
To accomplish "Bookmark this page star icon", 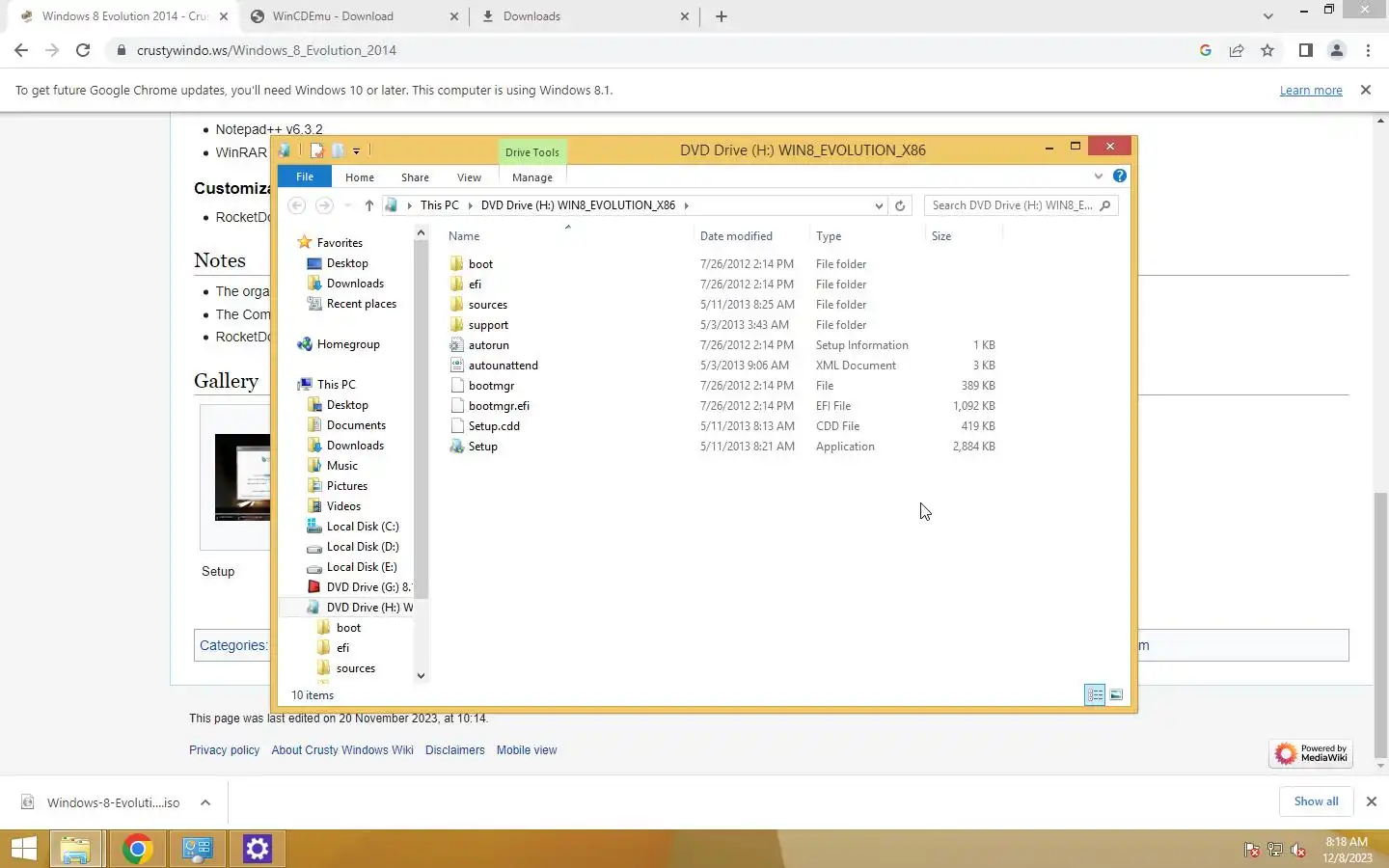I will pyautogui.click(x=1267, y=50).
